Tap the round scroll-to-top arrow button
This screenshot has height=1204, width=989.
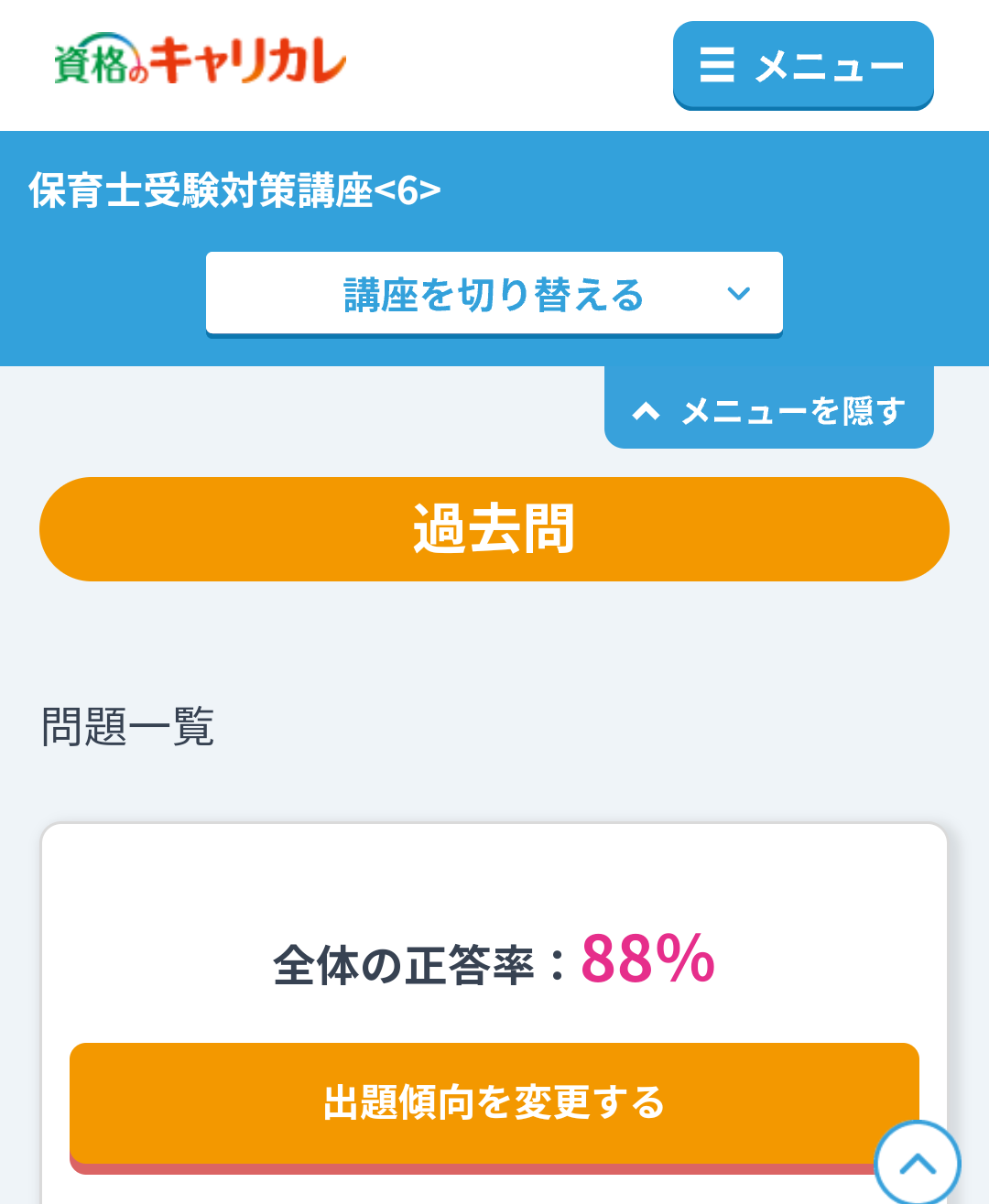(917, 1164)
